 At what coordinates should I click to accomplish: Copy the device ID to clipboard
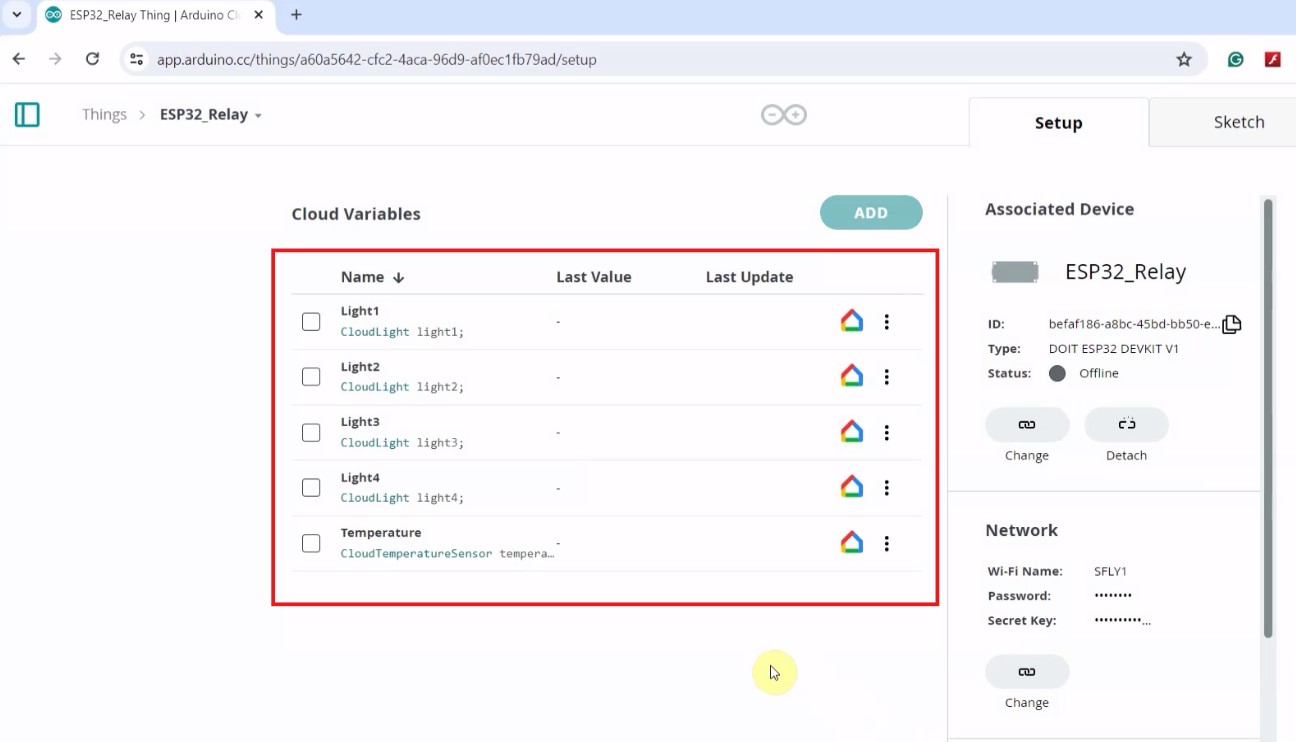click(1231, 324)
